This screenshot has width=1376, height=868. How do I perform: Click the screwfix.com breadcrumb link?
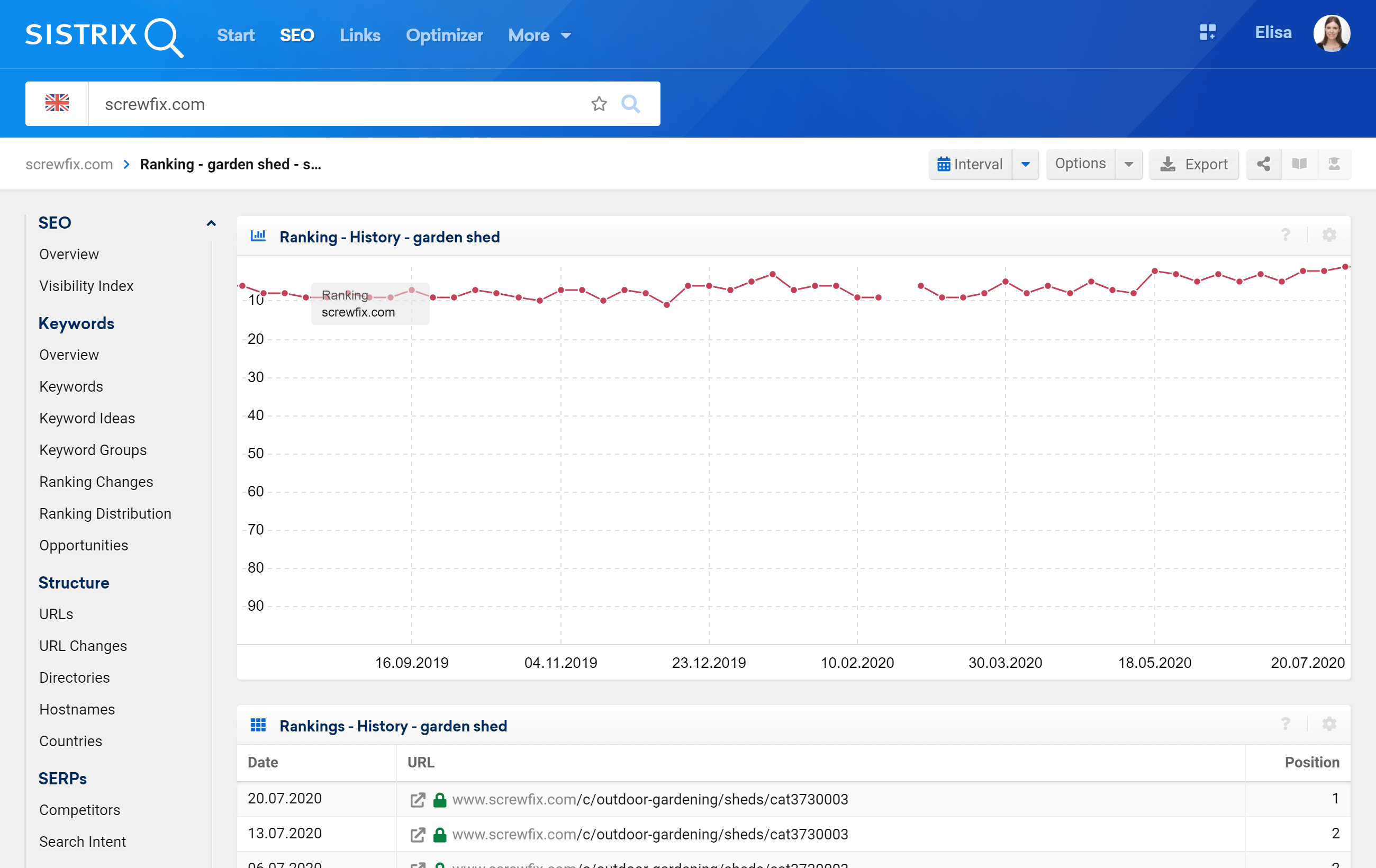pyautogui.click(x=69, y=165)
